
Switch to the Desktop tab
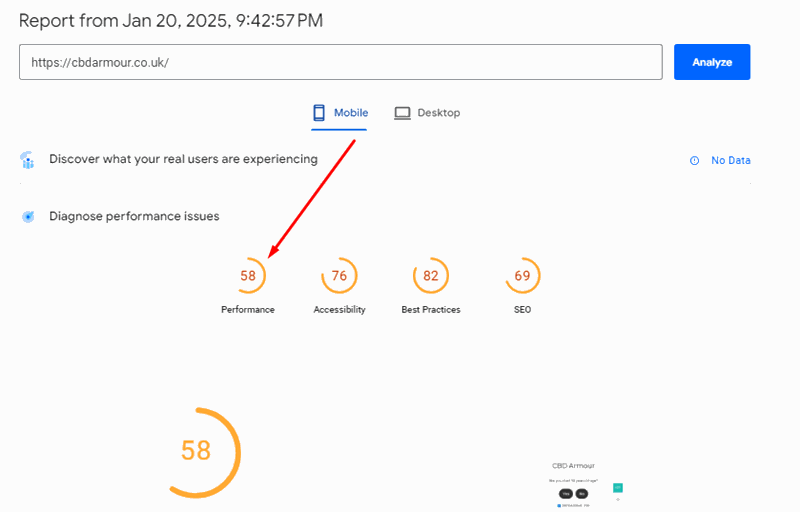click(x=427, y=113)
